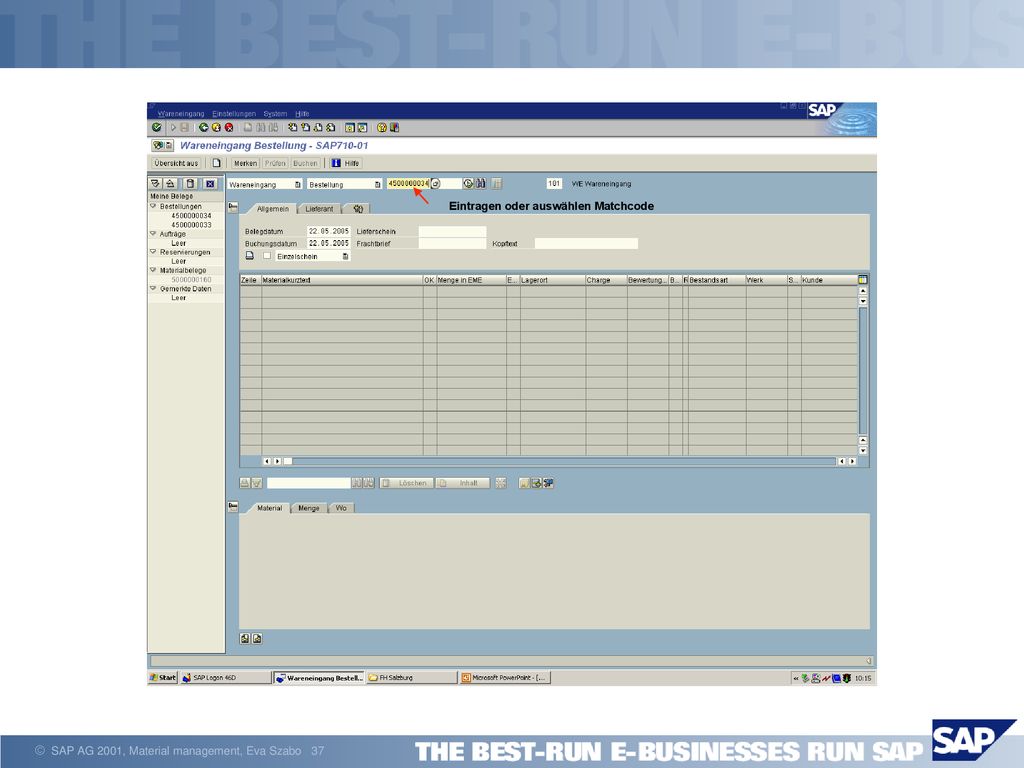Image resolution: width=1024 pixels, height=768 pixels.
Task: Click the green Back arrow icon
Action: [x=204, y=127]
